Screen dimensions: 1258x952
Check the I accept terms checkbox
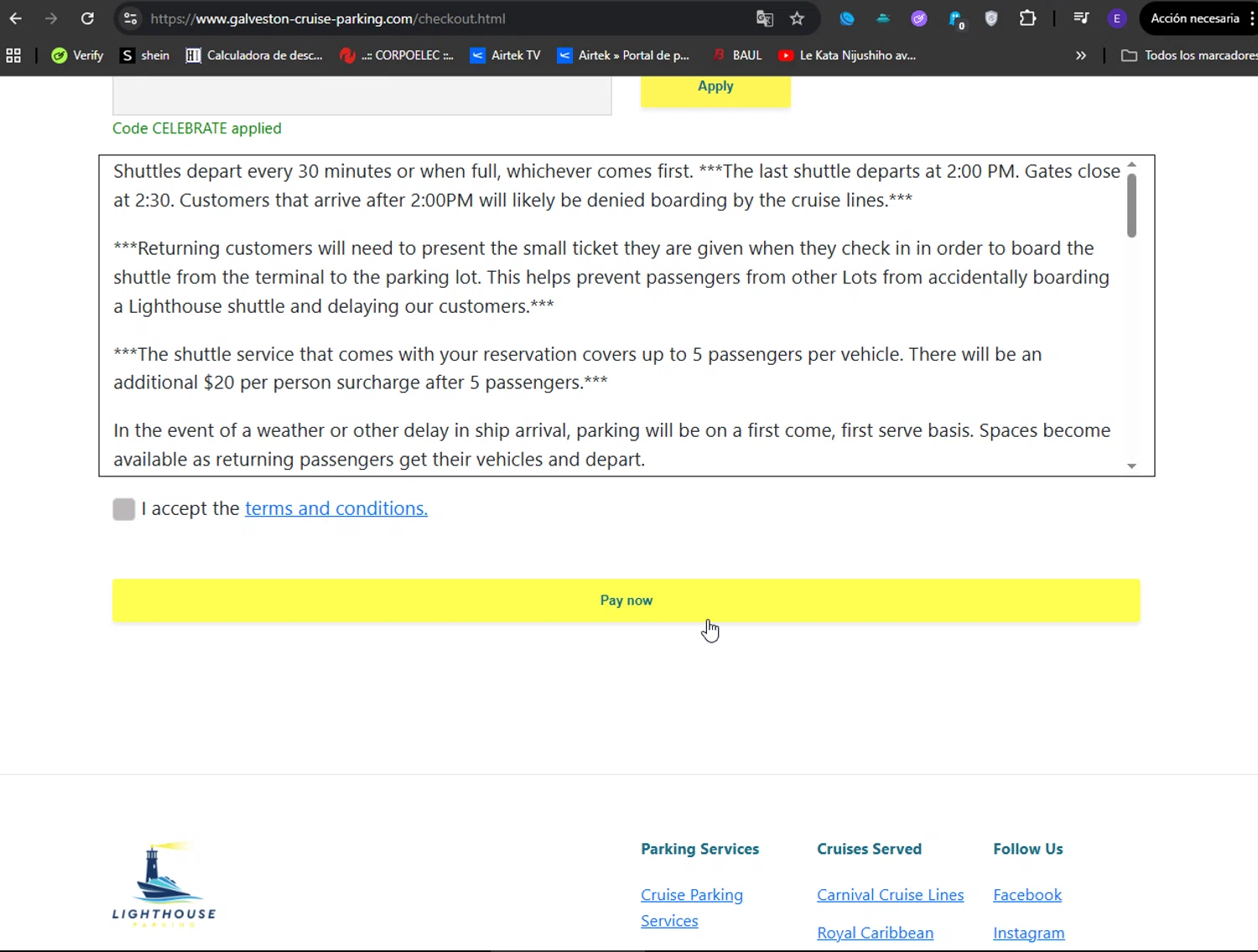coord(124,509)
